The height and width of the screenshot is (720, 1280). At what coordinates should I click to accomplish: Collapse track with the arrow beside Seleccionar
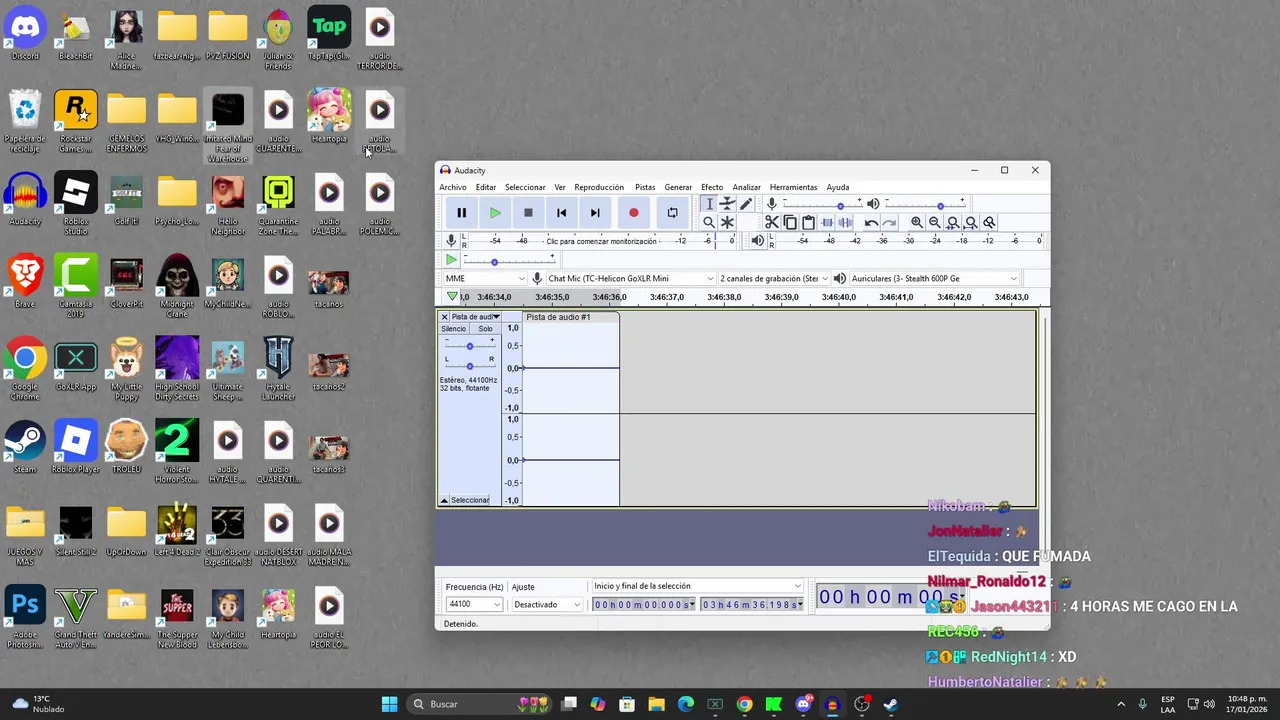[x=444, y=500]
